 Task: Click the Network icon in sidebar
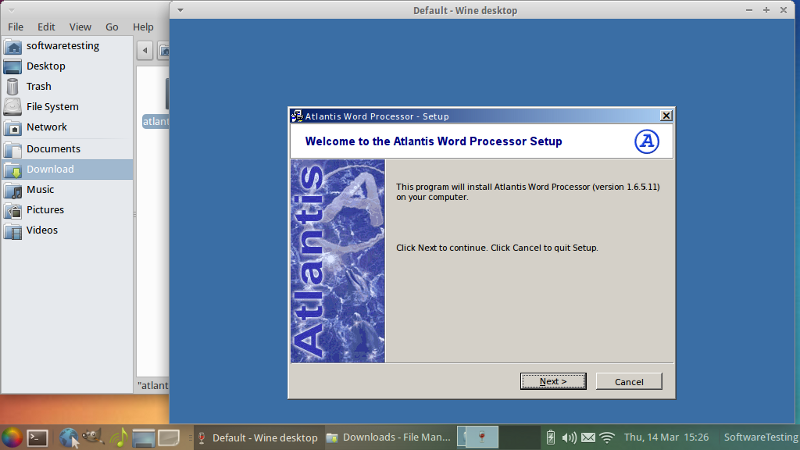13,128
